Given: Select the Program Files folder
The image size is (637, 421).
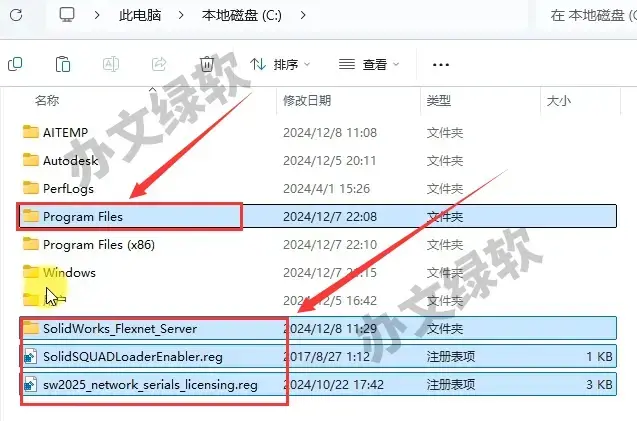Looking at the screenshot, I should (82, 216).
